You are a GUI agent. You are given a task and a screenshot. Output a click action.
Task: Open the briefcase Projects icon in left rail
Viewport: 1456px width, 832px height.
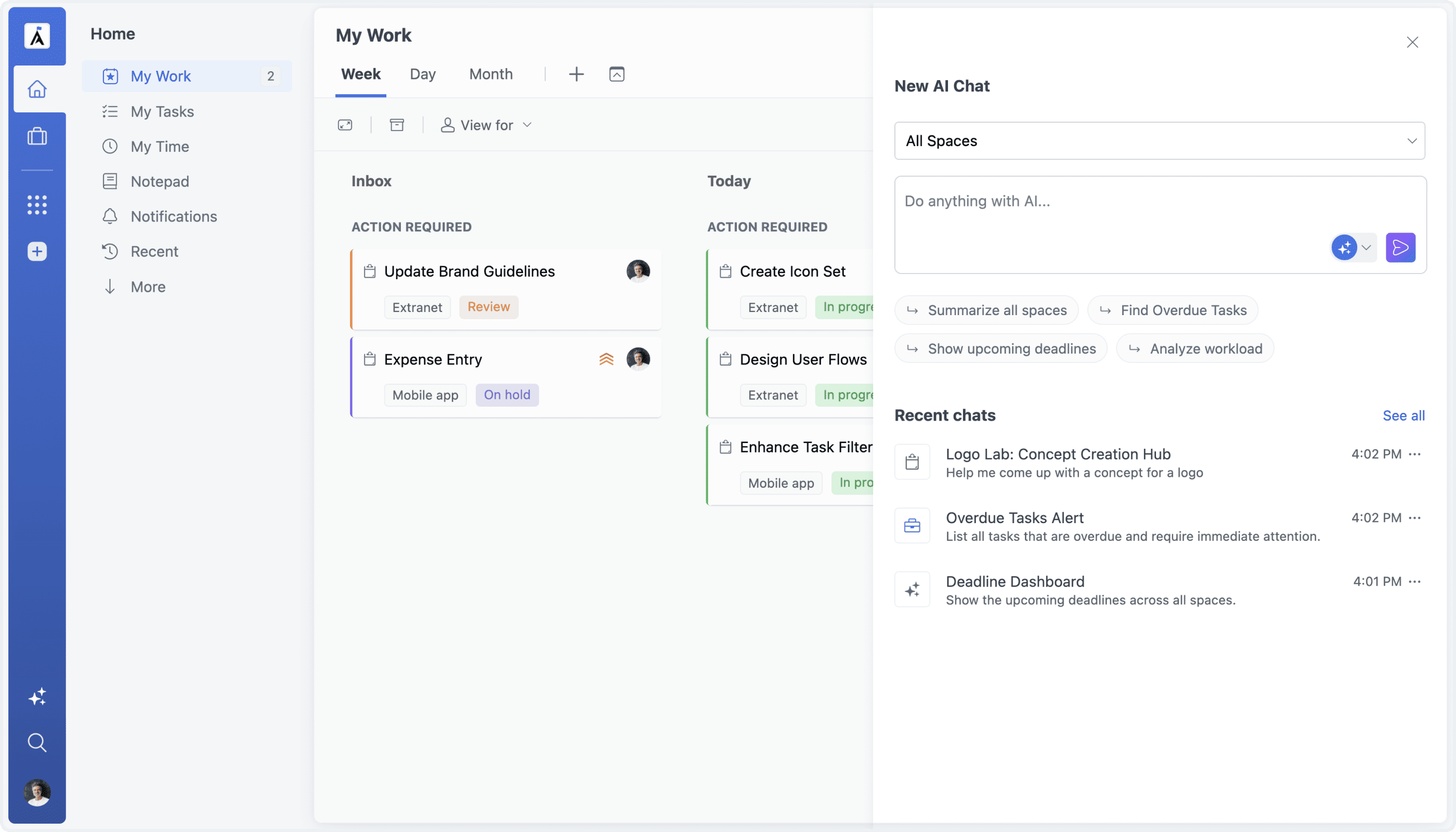tap(37, 136)
